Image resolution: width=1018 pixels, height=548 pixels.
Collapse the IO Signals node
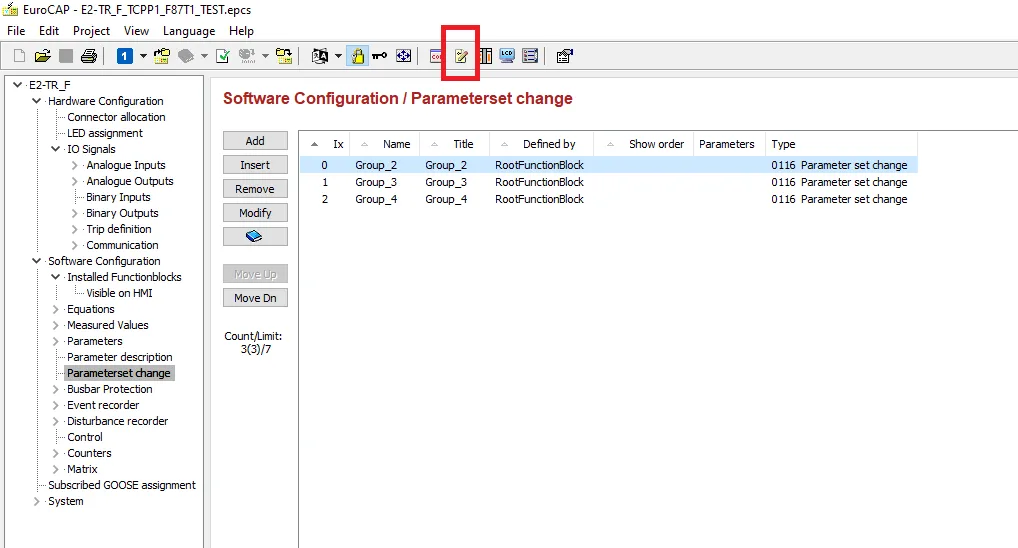pos(56,149)
